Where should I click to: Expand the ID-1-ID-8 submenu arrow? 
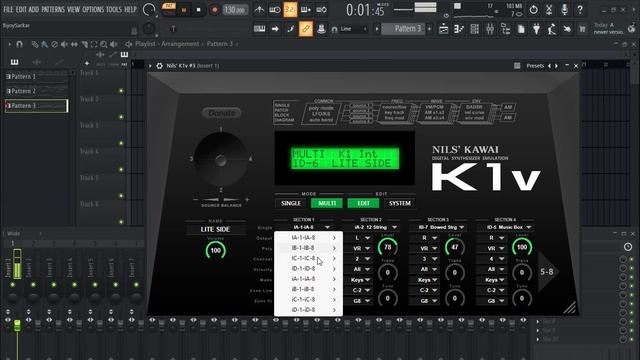(334, 269)
